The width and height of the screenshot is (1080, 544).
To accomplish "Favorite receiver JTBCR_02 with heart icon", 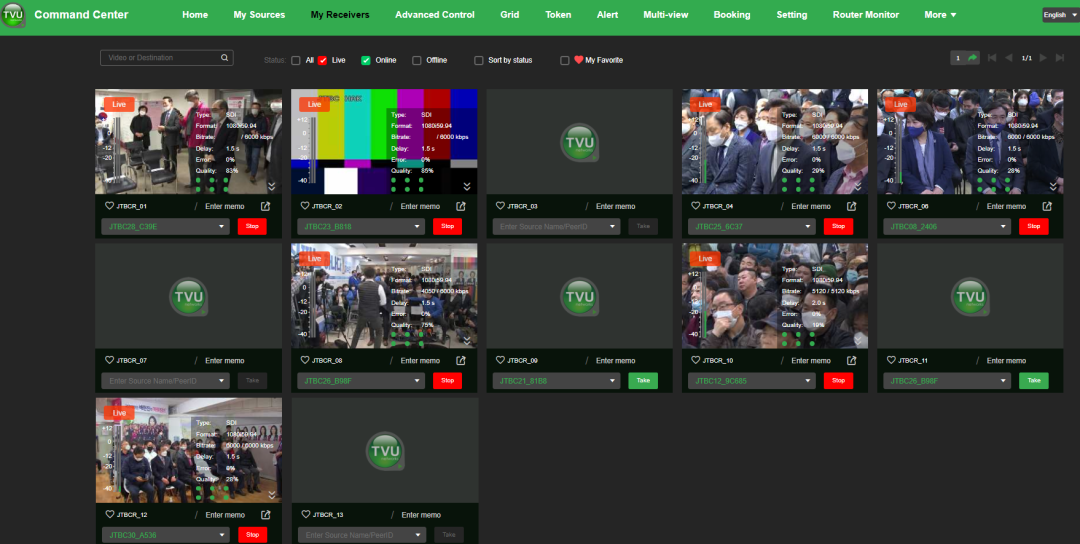I will click(305, 206).
